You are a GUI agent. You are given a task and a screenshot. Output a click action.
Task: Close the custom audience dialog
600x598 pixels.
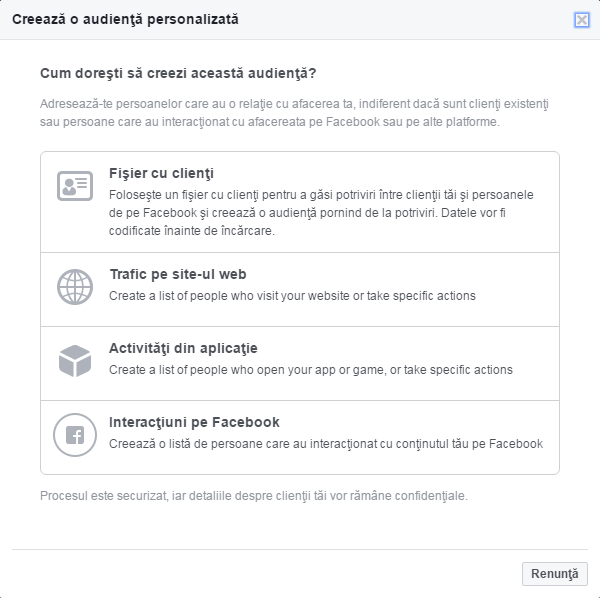[x=581, y=20]
